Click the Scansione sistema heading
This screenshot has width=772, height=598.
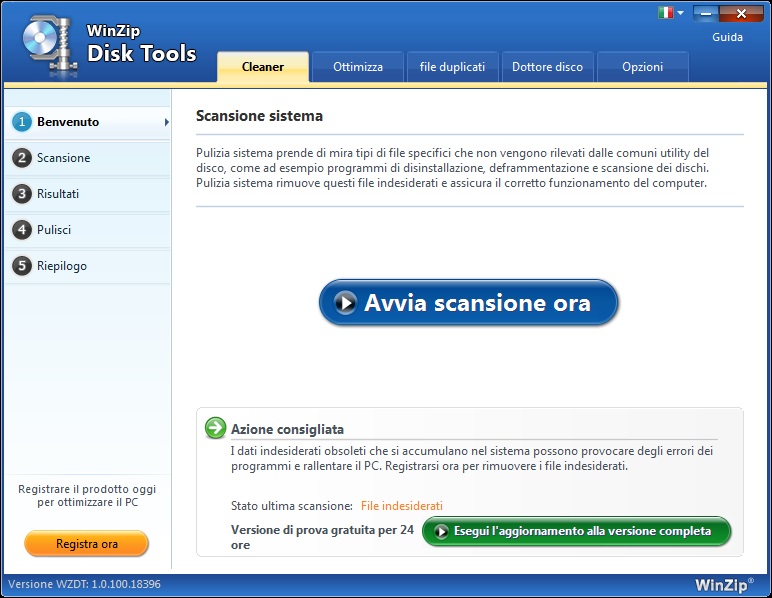pyautogui.click(x=259, y=116)
